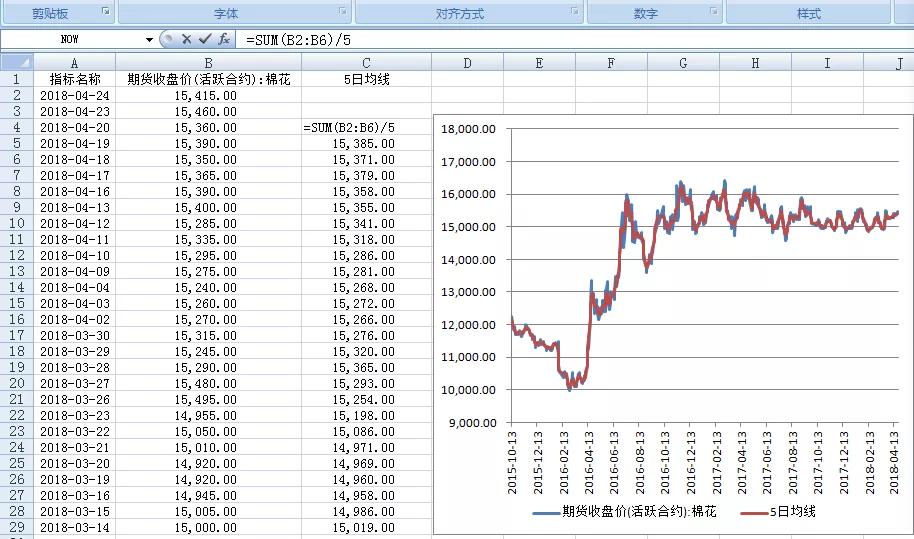The image size is (914, 539).
Task: Select row 15 header
Action: pos(17,303)
